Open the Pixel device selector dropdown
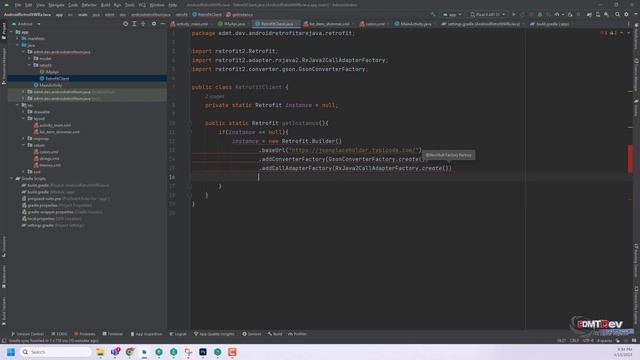 (487, 14)
